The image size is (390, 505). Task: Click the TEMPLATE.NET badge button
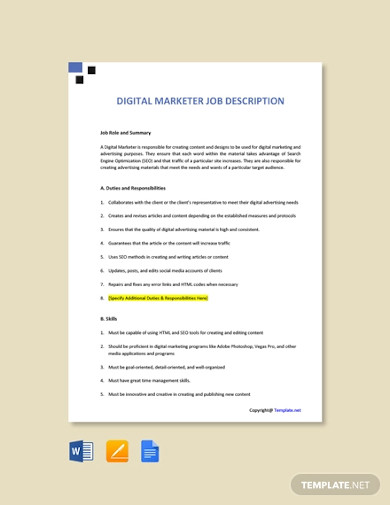[x=335, y=485]
